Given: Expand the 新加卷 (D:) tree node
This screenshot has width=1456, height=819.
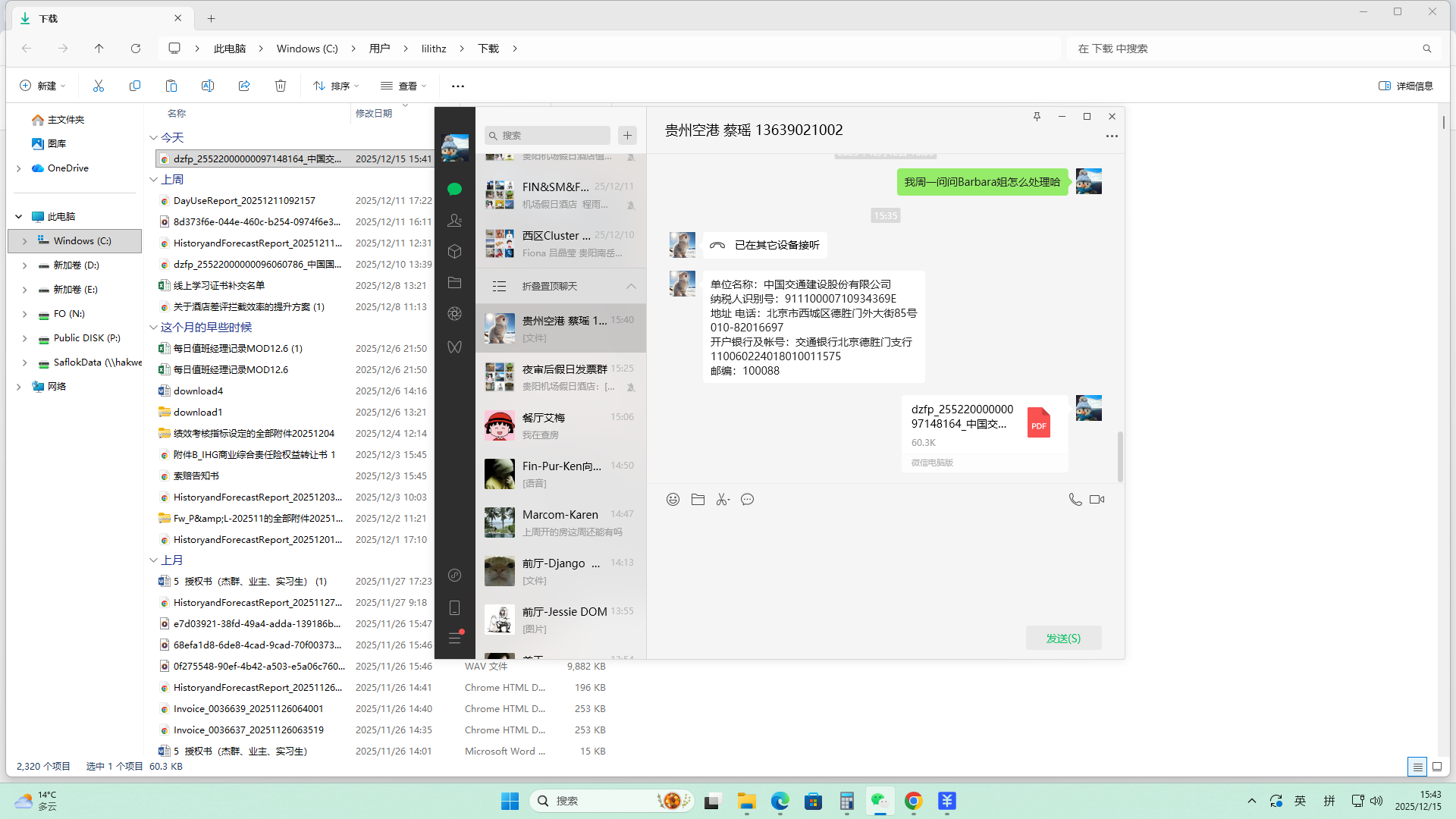Looking at the screenshot, I should point(24,265).
